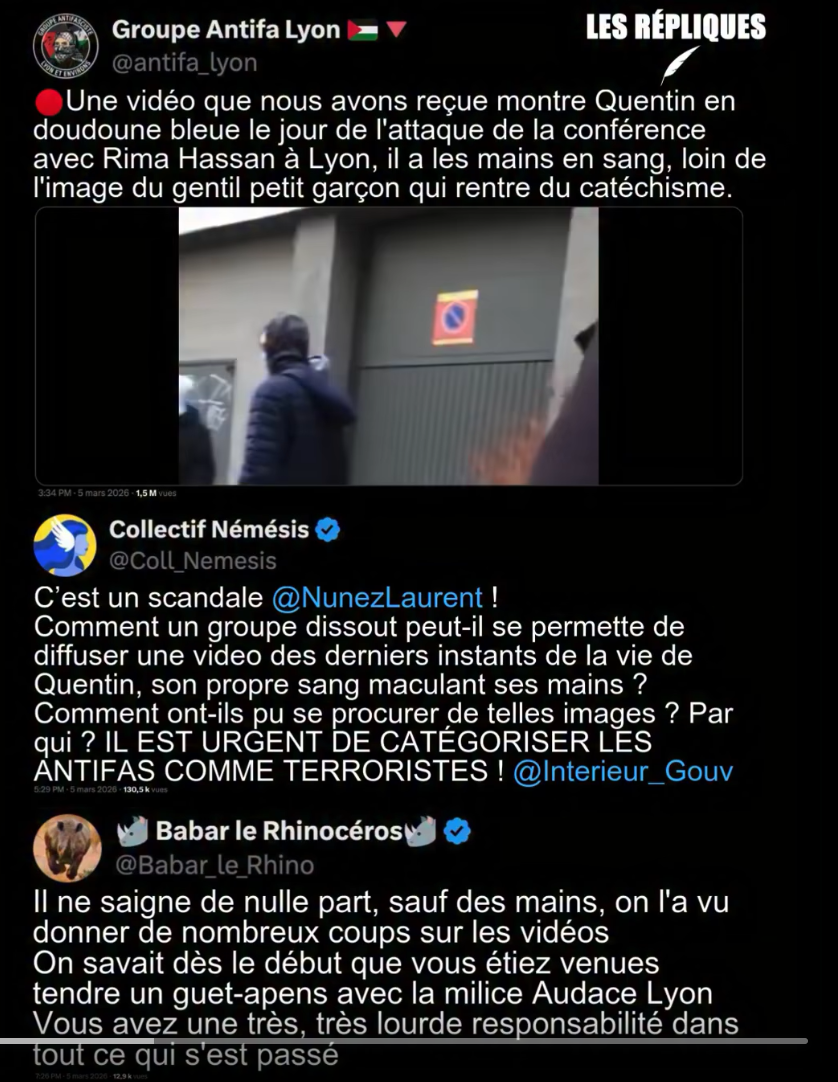Click the Groupe Antifa Lyon display name
Viewport: 838px width, 1082px height.
226,30
